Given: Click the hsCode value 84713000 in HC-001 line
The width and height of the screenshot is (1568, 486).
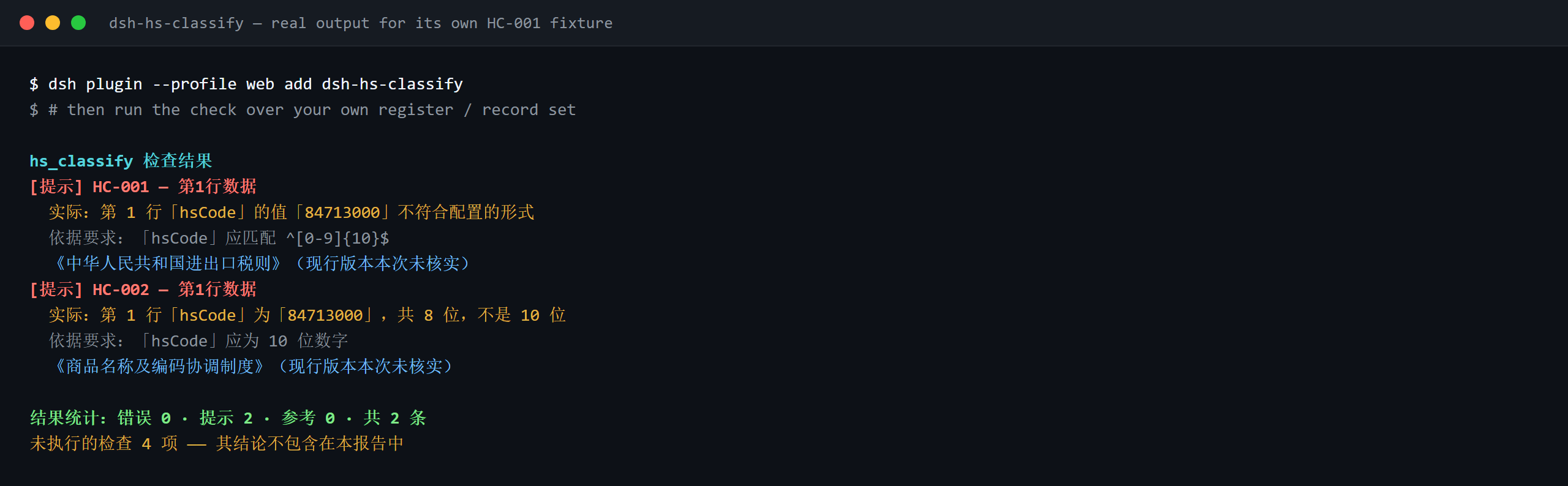Looking at the screenshot, I should (x=342, y=212).
